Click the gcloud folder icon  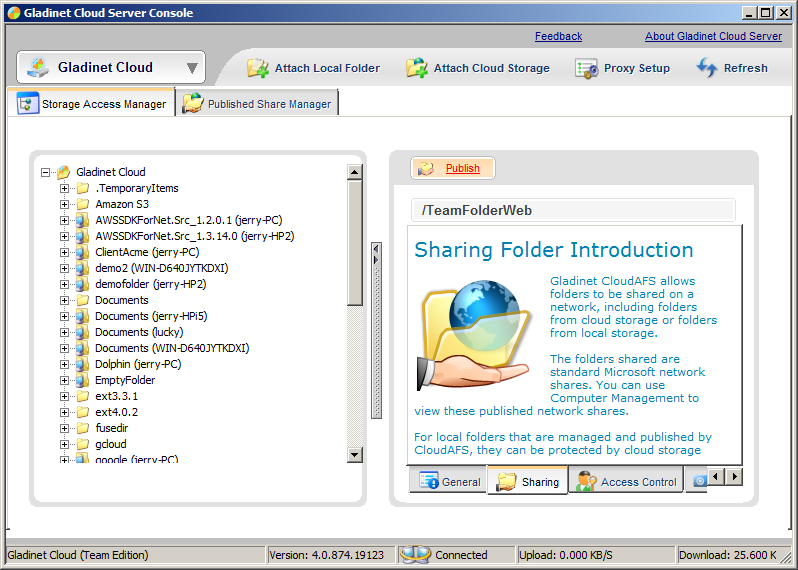click(83, 444)
